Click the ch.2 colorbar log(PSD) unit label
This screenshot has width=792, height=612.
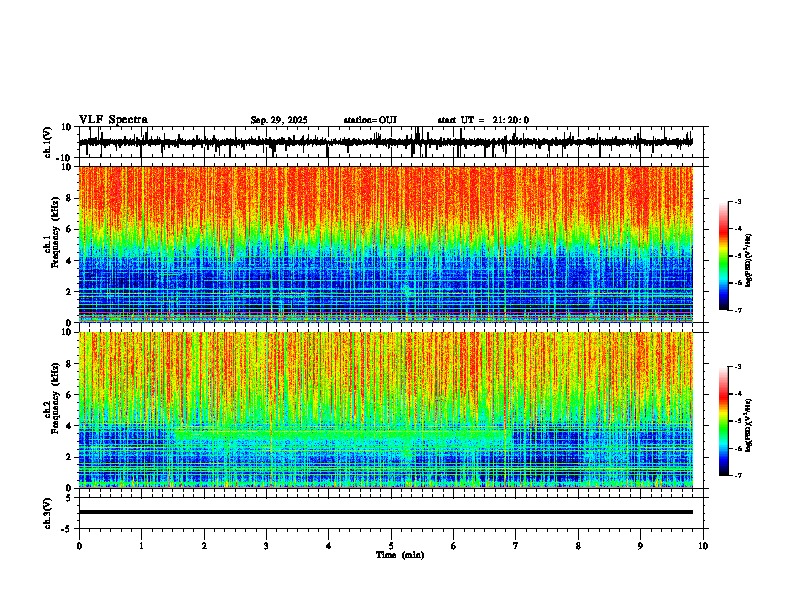749,425
